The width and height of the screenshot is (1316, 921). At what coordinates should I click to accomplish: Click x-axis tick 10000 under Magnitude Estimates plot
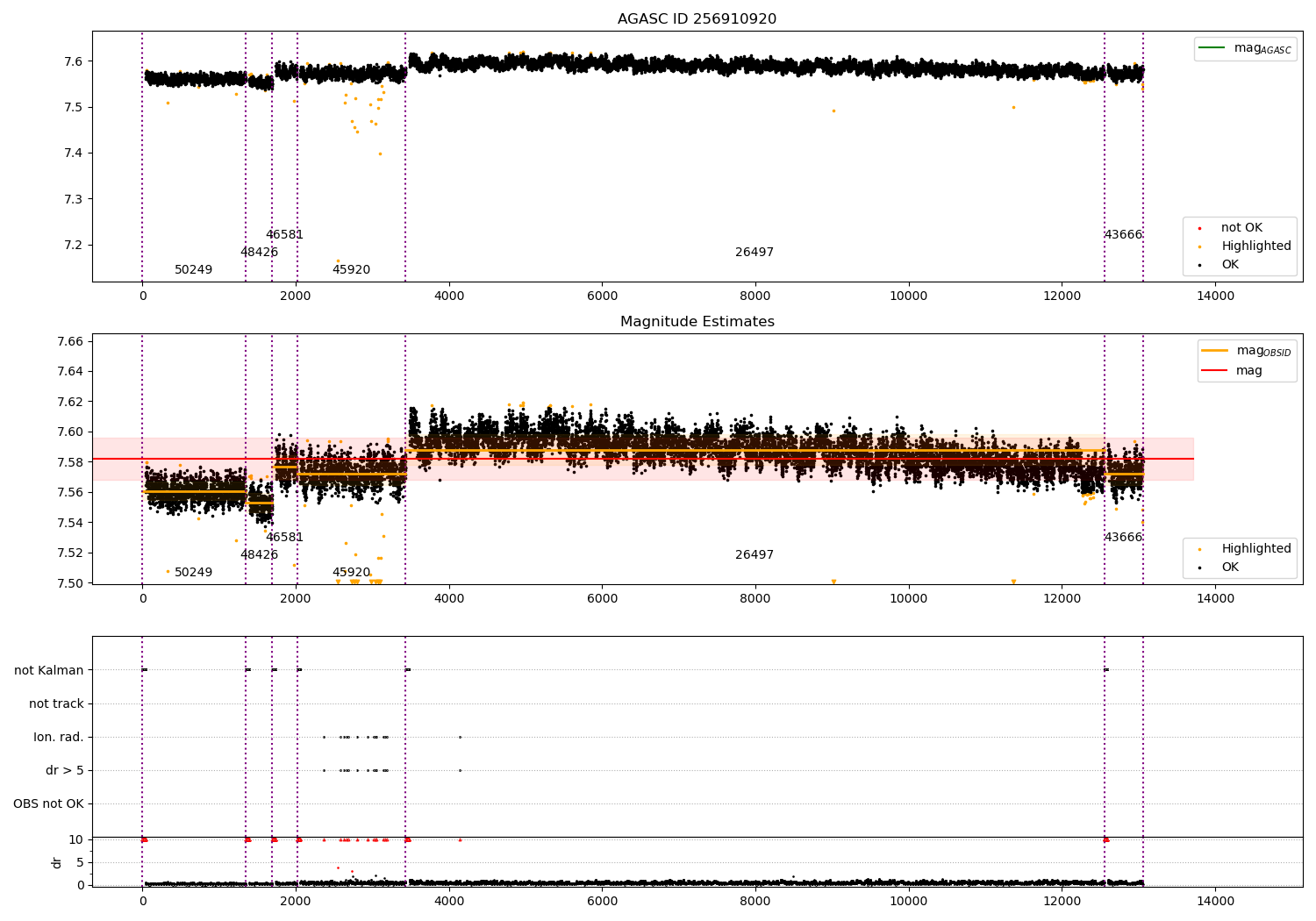click(x=908, y=599)
